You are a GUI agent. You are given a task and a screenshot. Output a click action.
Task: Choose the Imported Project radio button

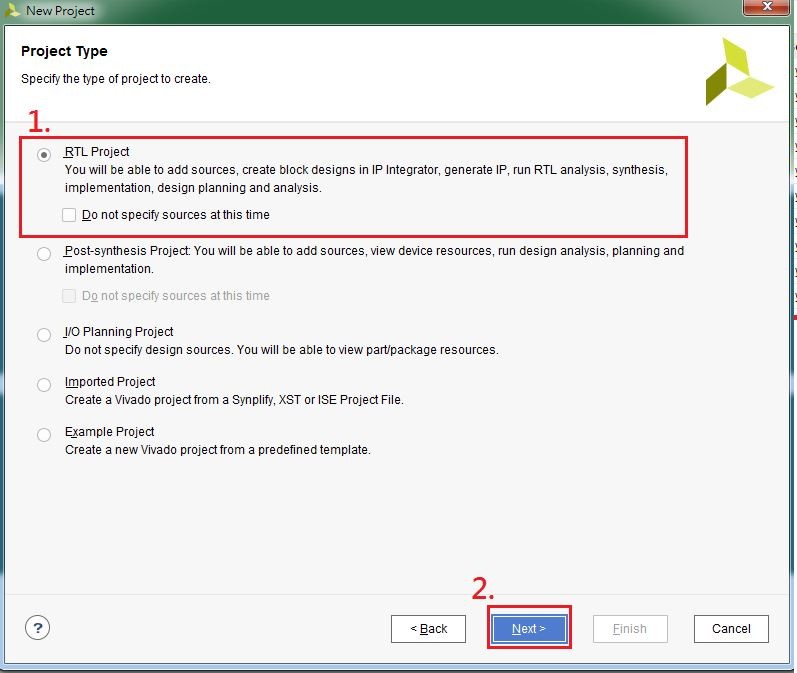(x=44, y=385)
